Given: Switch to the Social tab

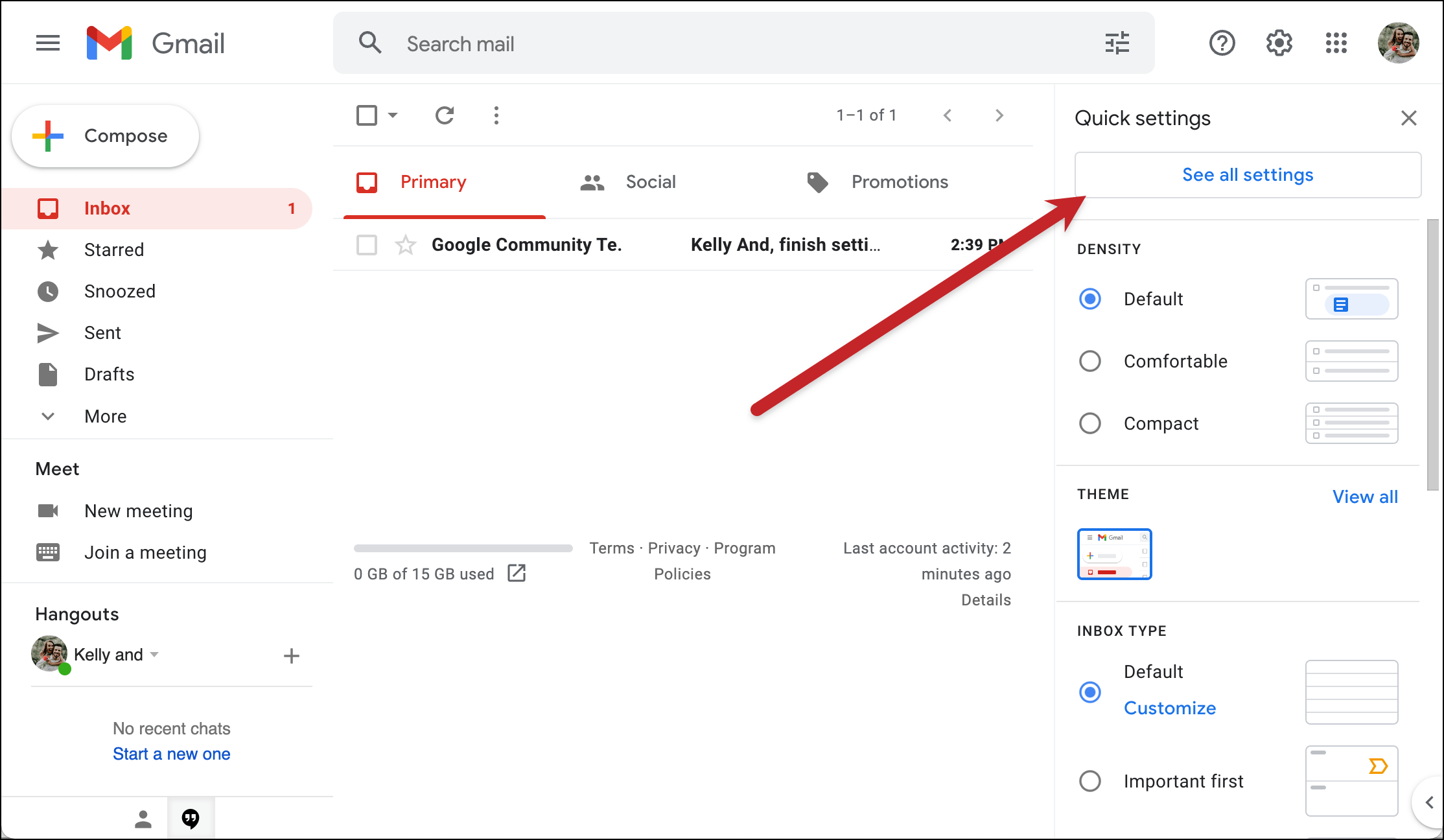Looking at the screenshot, I should pyautogui.click(x=651, y=182).
